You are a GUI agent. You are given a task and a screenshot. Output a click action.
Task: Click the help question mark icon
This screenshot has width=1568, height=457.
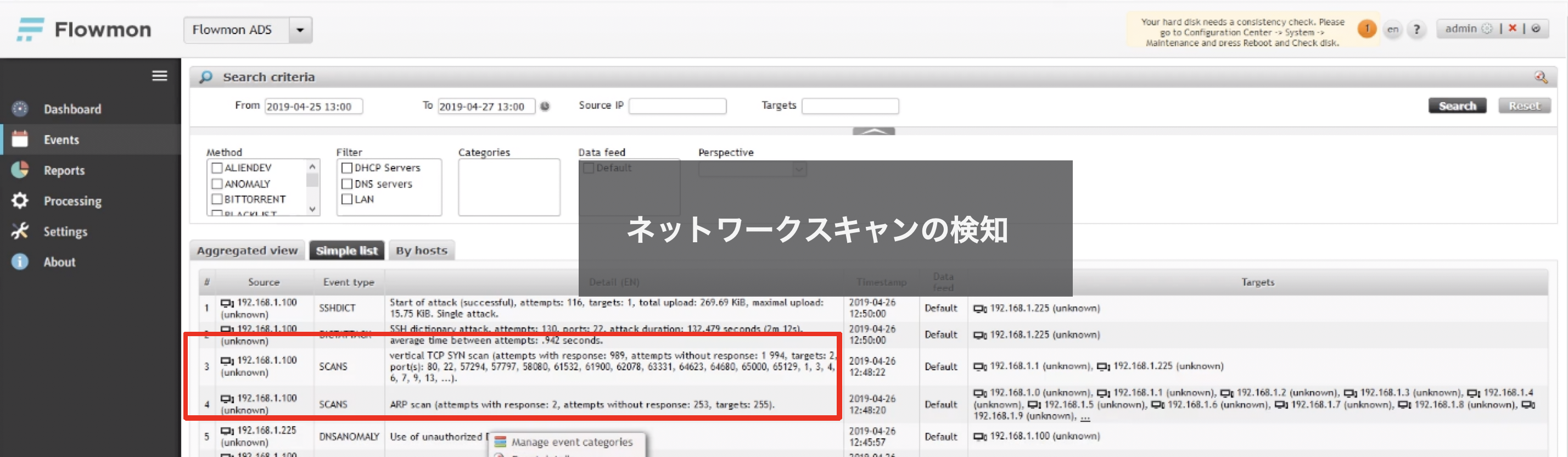tap(1416, 29)
